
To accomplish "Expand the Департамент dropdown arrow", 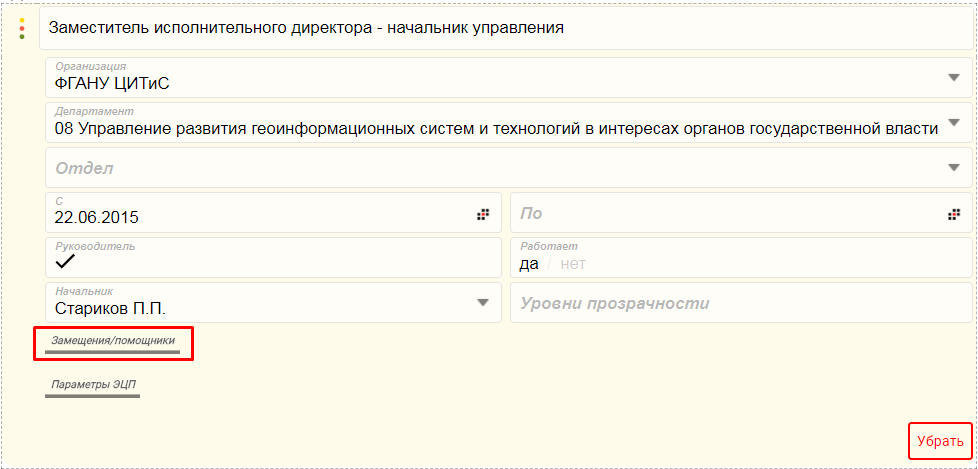I will pyautogui.click(x=953, y=123).
